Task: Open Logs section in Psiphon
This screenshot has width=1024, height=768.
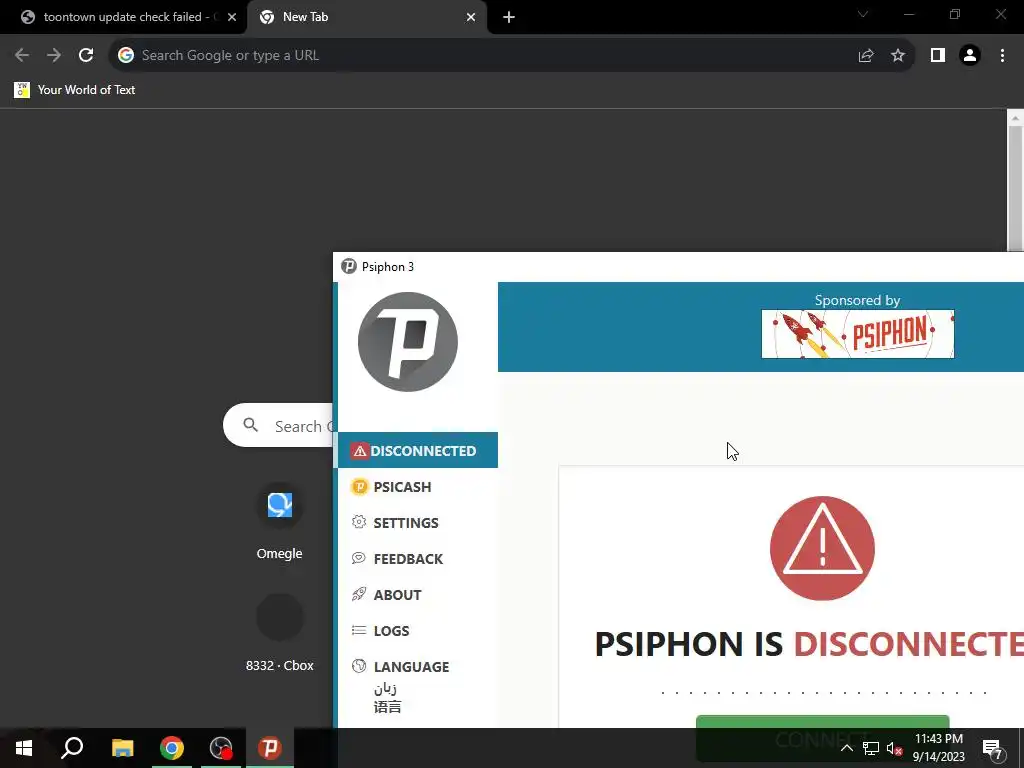Action: pos(418,630)
